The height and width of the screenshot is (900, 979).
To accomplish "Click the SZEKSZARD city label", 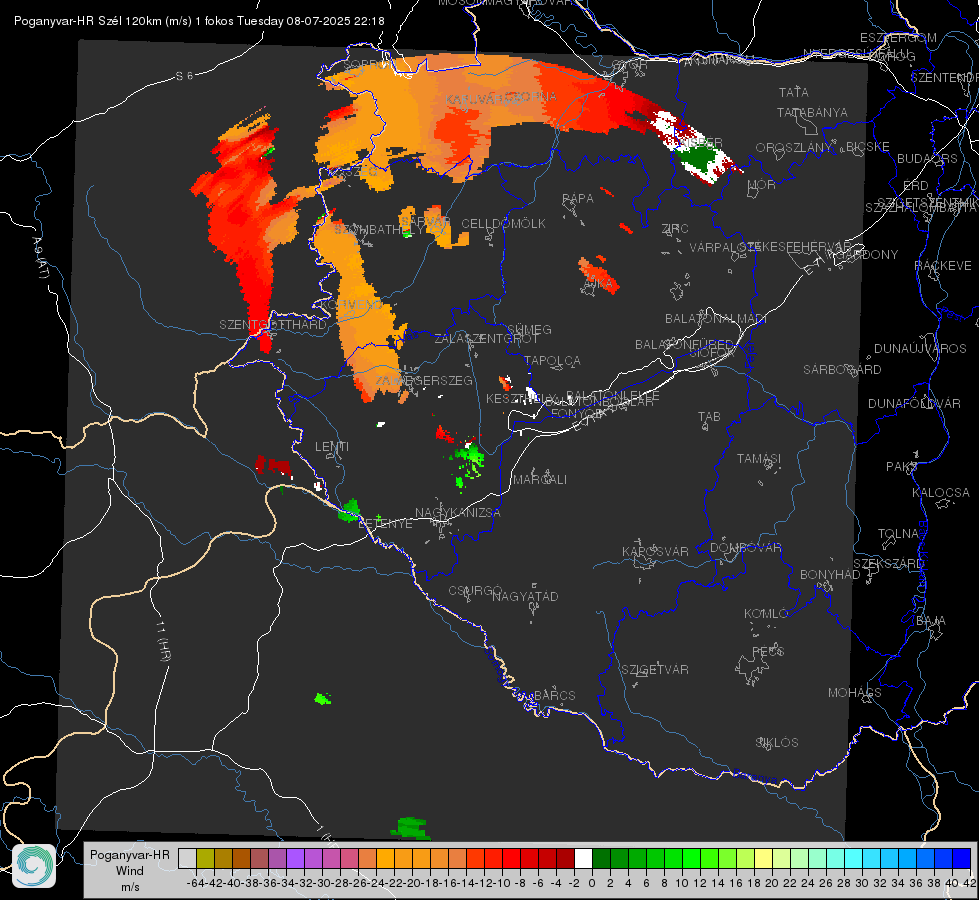I will click(x=888, y=563).
